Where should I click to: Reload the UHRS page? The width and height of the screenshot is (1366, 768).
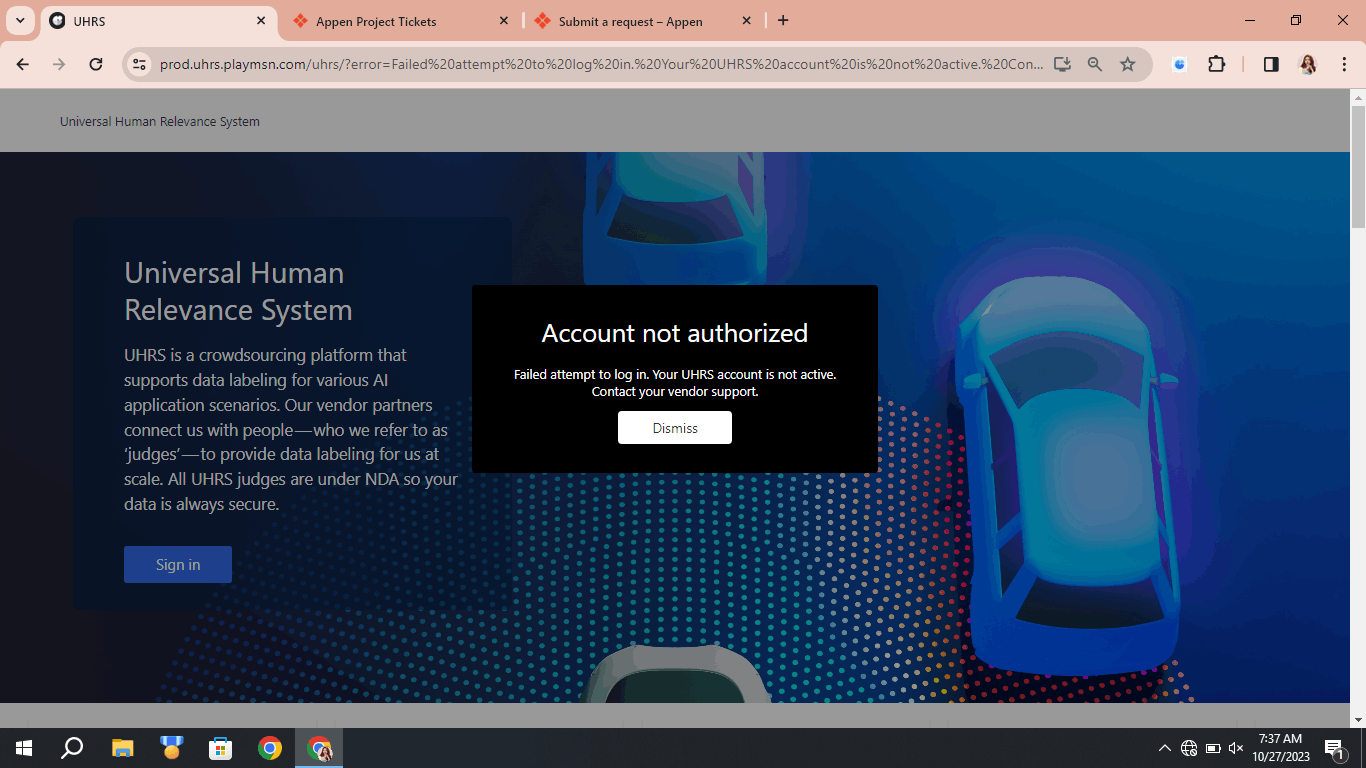[95, 63]
